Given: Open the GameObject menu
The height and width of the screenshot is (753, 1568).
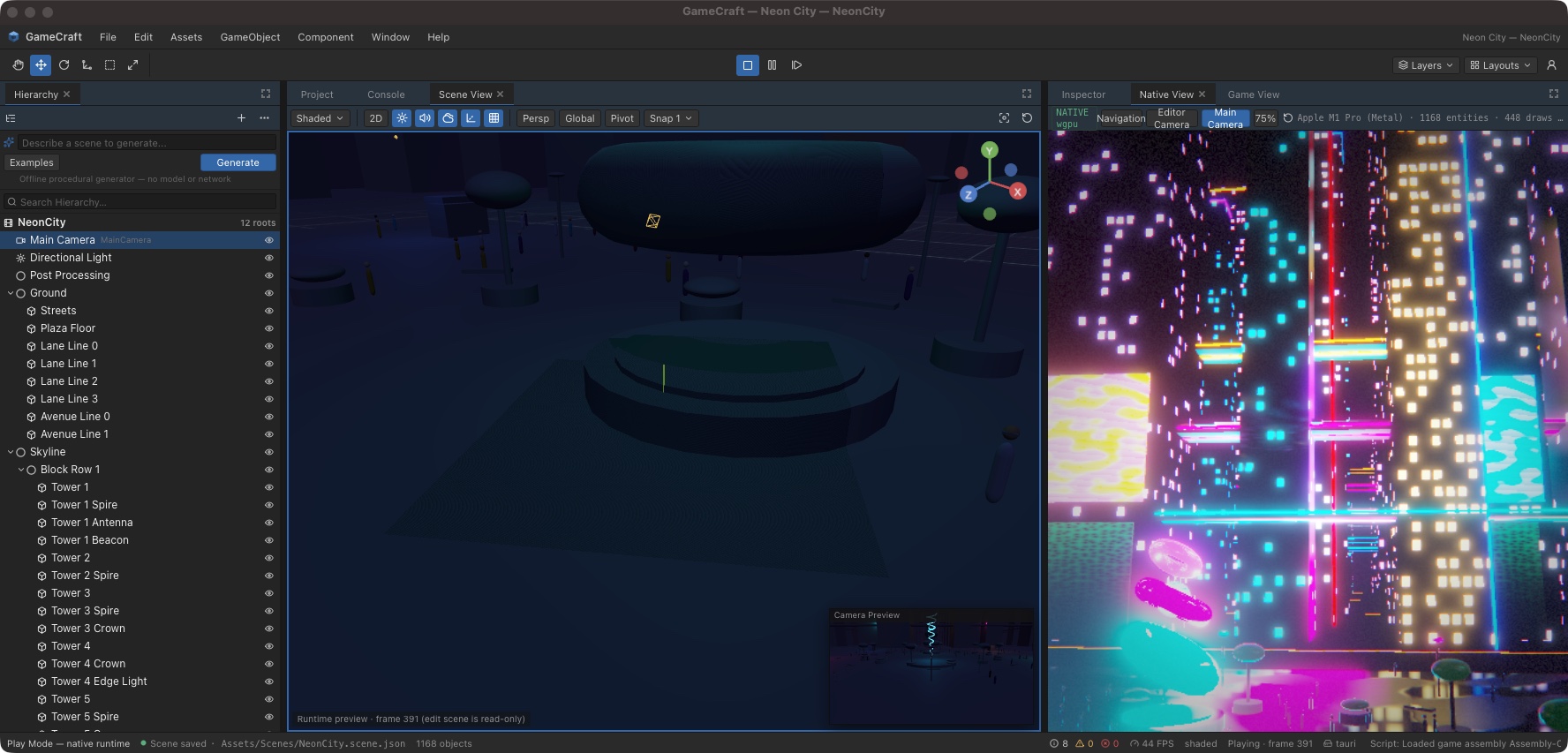Looking at the screenshot, I should pos(250,37).
